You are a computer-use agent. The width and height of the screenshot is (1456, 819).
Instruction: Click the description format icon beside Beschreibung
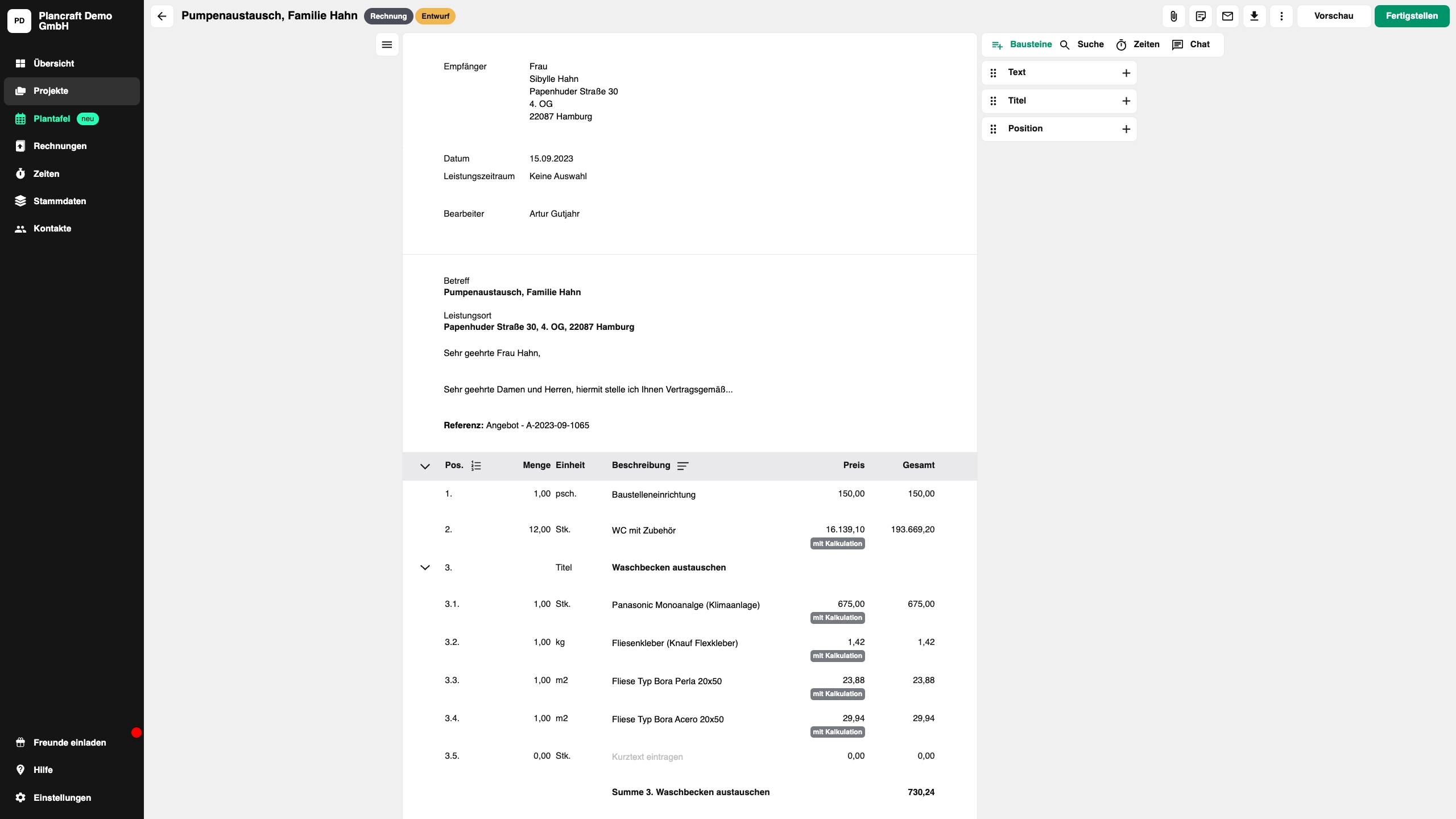tap(682, 466)
